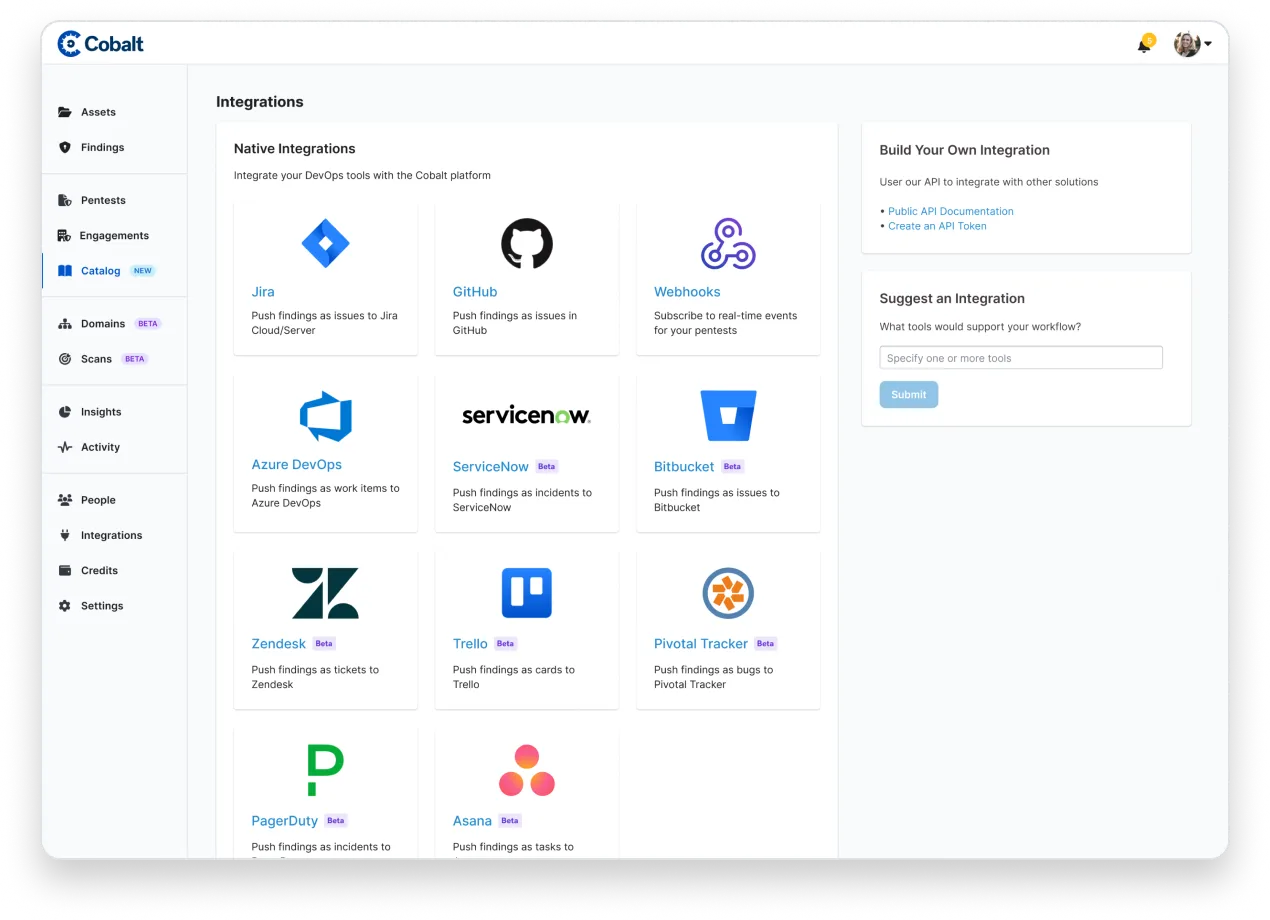1270x920 pixels.
Task: Click 'Suggest an Integration' heading
Action: [952, 299]
